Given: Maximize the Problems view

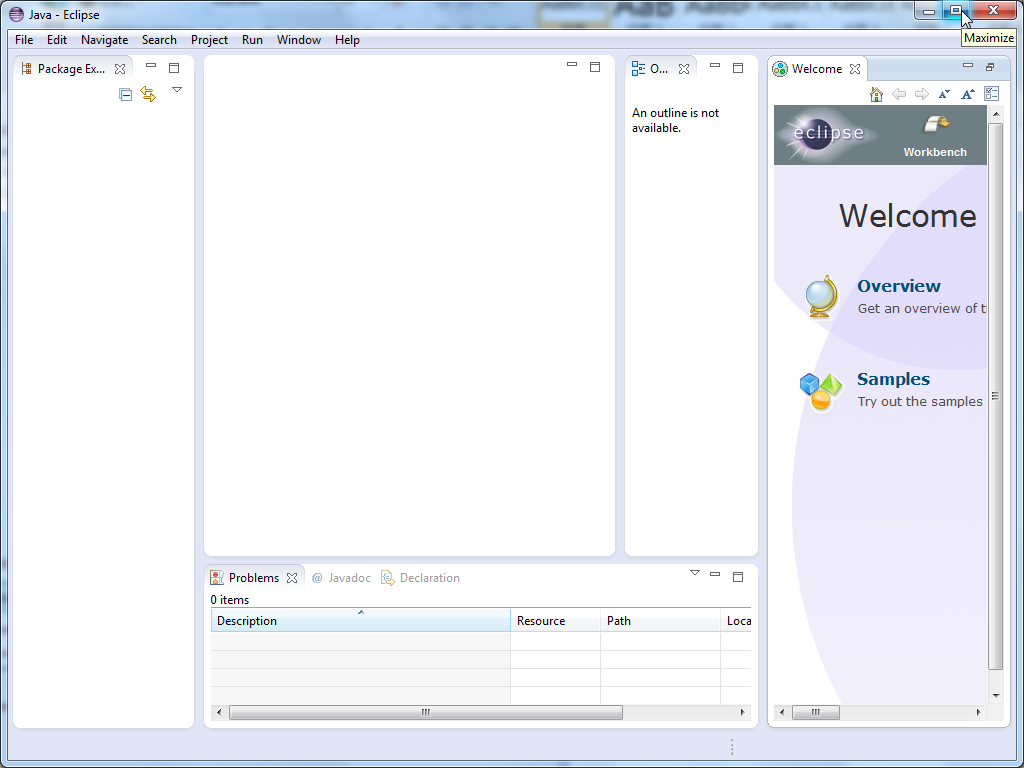Looking at the screenshot, I should 738,577.
